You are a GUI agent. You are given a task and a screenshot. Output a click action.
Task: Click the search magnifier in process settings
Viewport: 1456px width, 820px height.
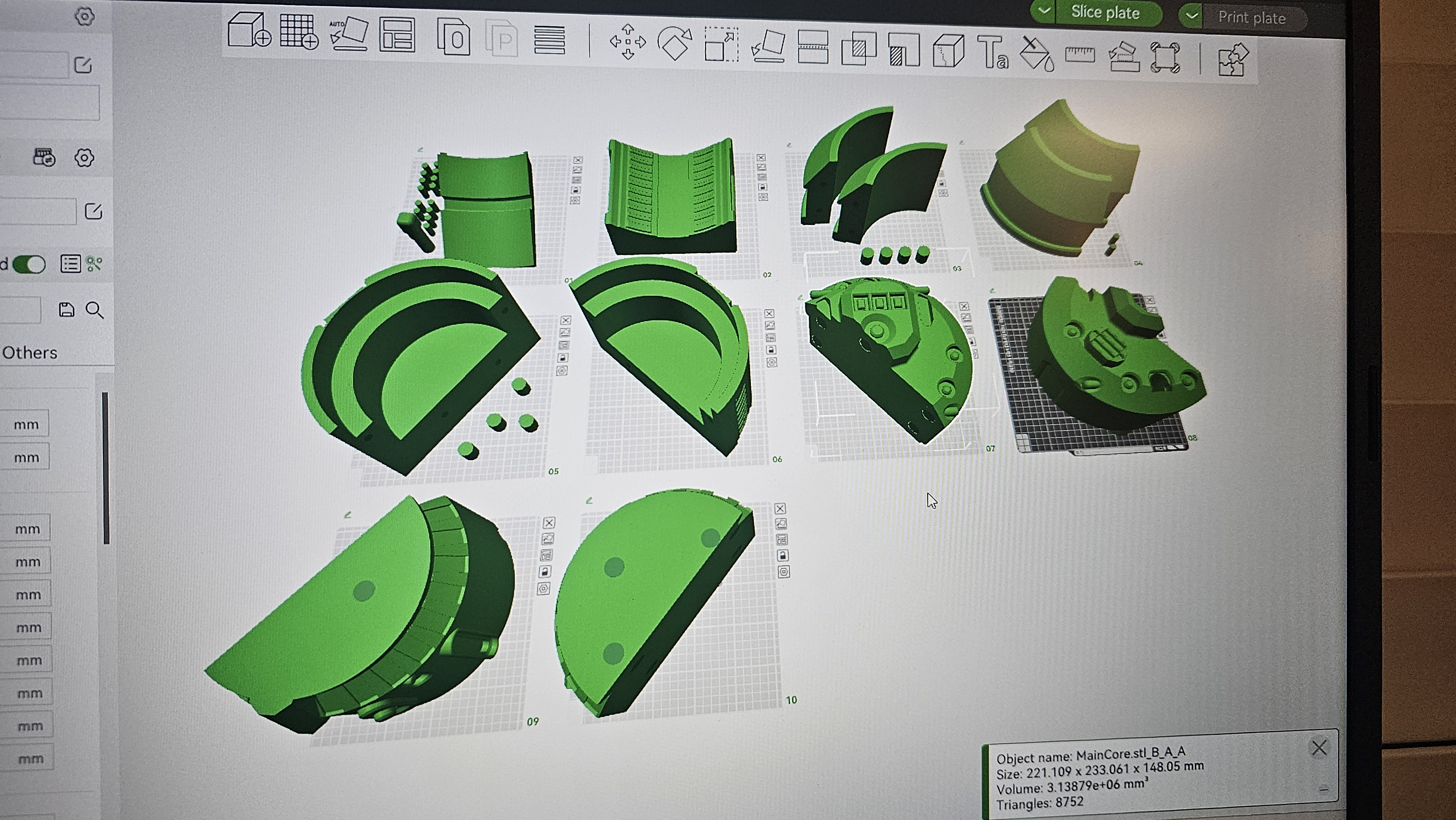point(94,310)
